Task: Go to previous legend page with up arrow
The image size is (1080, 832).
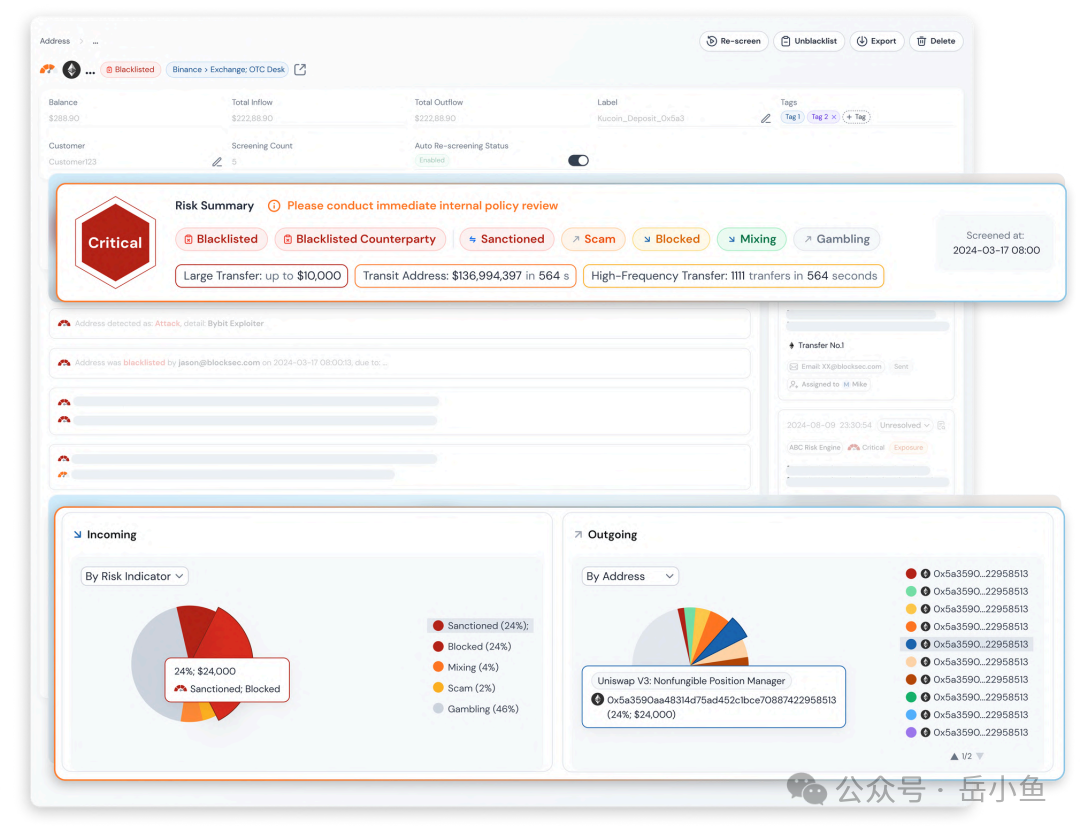Action: click(x=954, y=756)
